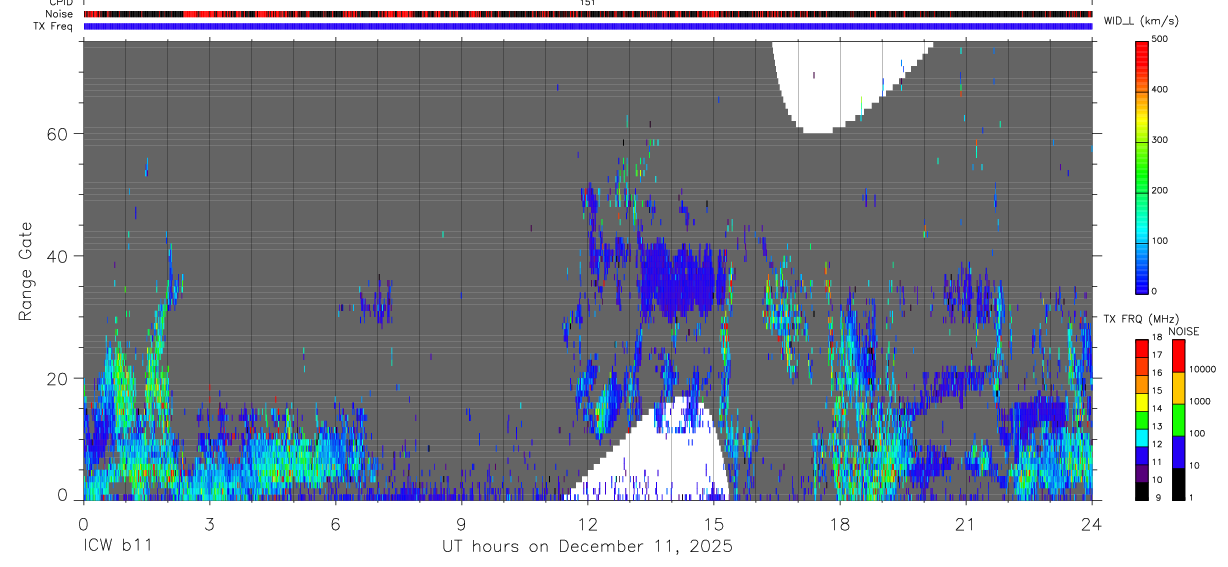Viewport: 1228px width, 567px height.
Task: Select the blue TX Freq strip above the plot
Action: [x=588, y=26]
